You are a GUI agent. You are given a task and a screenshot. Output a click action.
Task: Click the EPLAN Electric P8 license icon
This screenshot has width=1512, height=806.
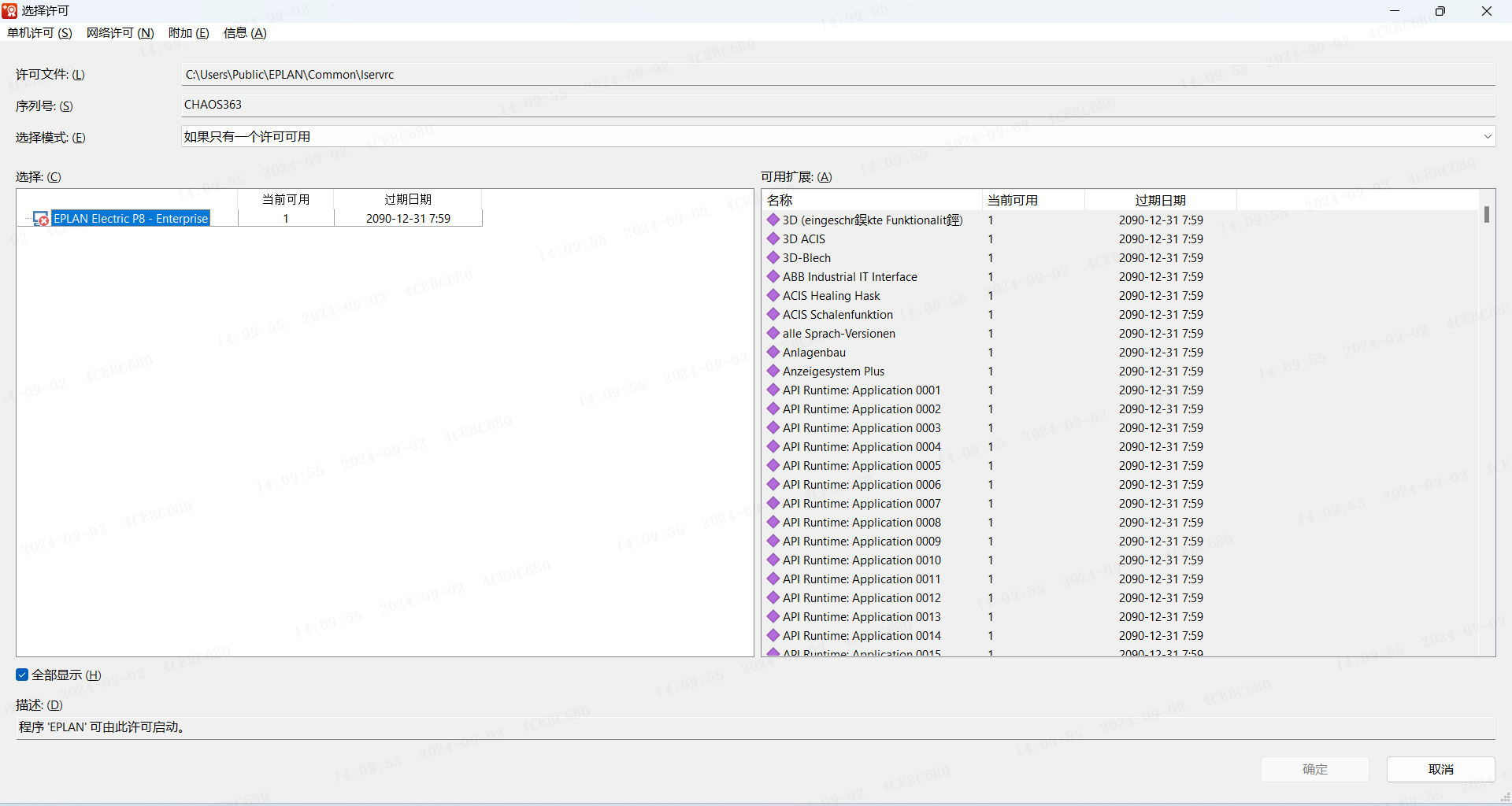[41, 219]
